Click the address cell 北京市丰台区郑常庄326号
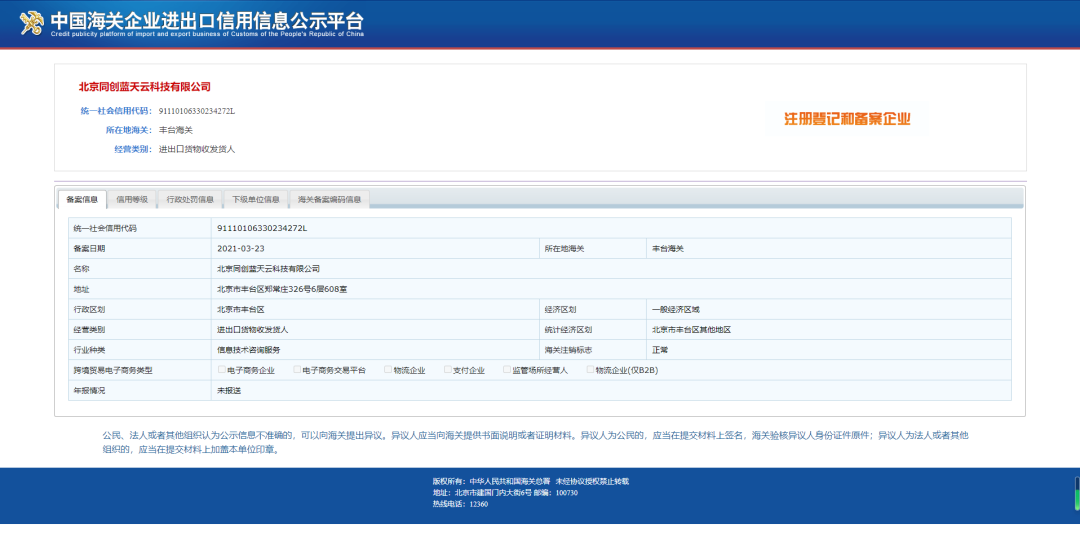The image size is (1080, 546). [x=282, y=289]
